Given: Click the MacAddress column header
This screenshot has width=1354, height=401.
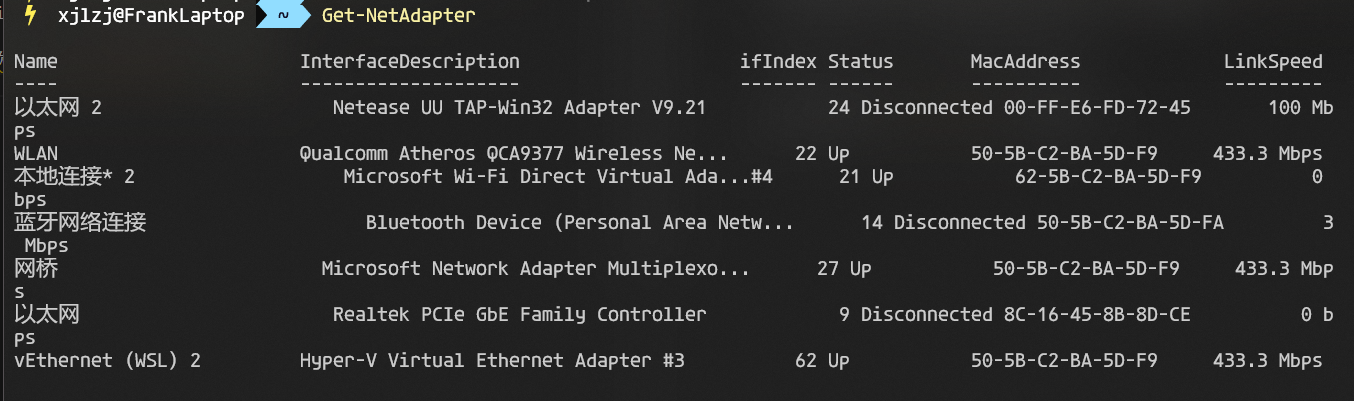Looking at the screenshot, I should pos(1024,62).
